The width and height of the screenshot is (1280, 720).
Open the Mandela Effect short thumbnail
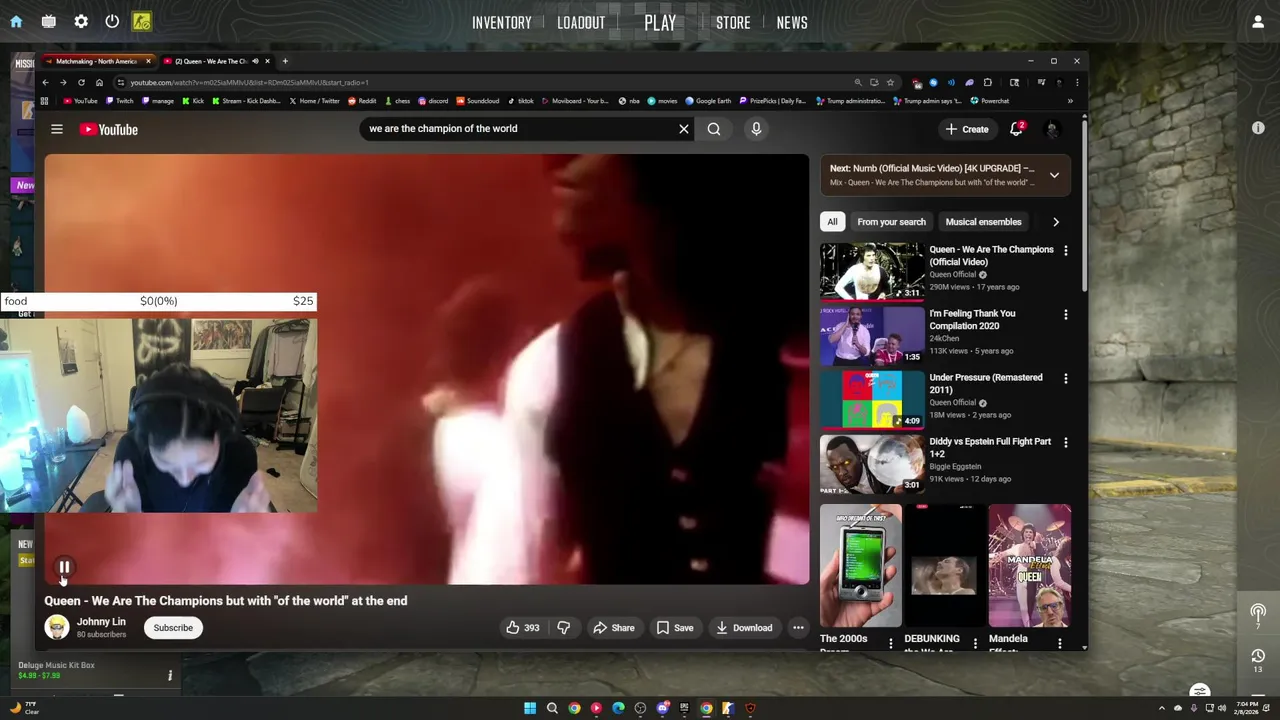(x=1029, y=565)
